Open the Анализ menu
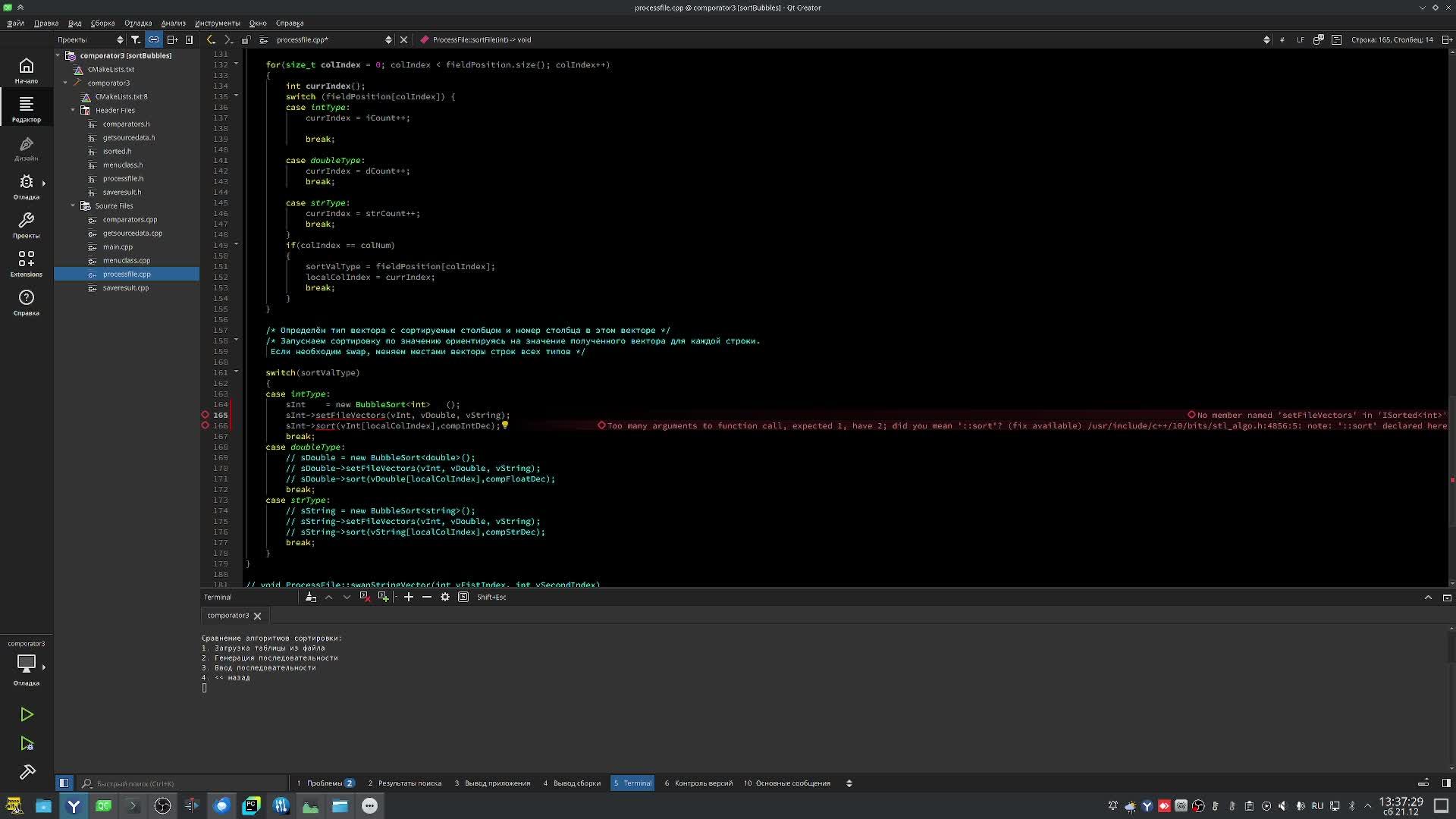Image resolution: width=1456 pixels, height=819 pixels. click(173, 23)
